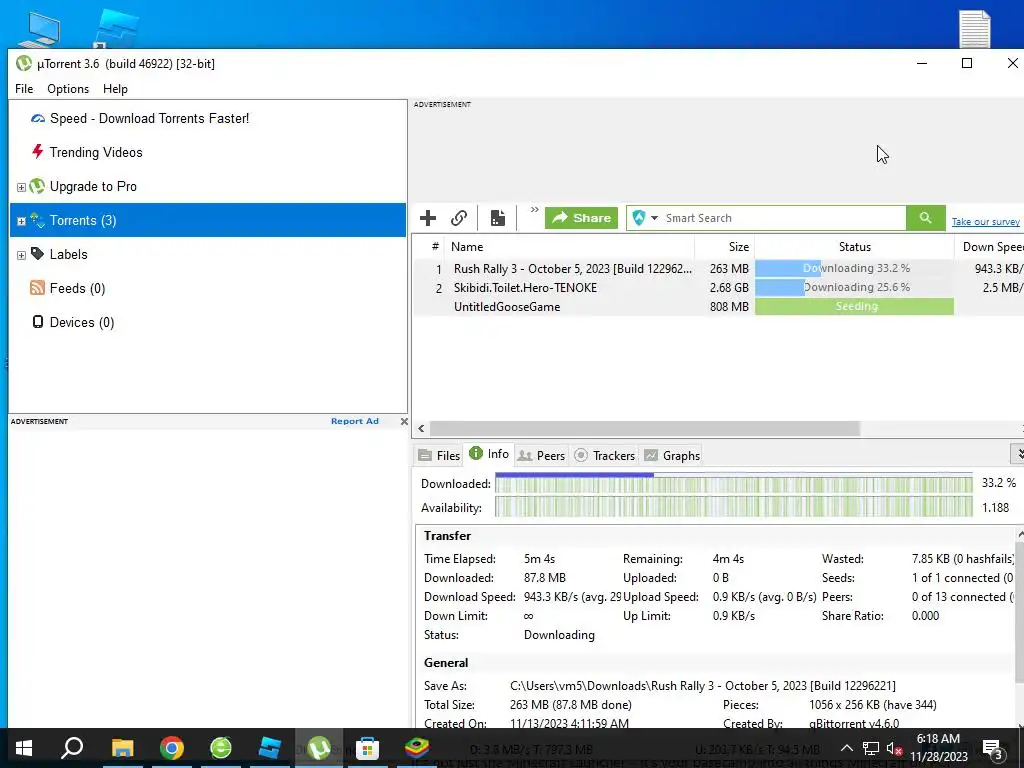The height and width of the screenshot is (768, 1024).
Task: Expand the Torrents (3) tree node
Action: [x=21, y=221]
